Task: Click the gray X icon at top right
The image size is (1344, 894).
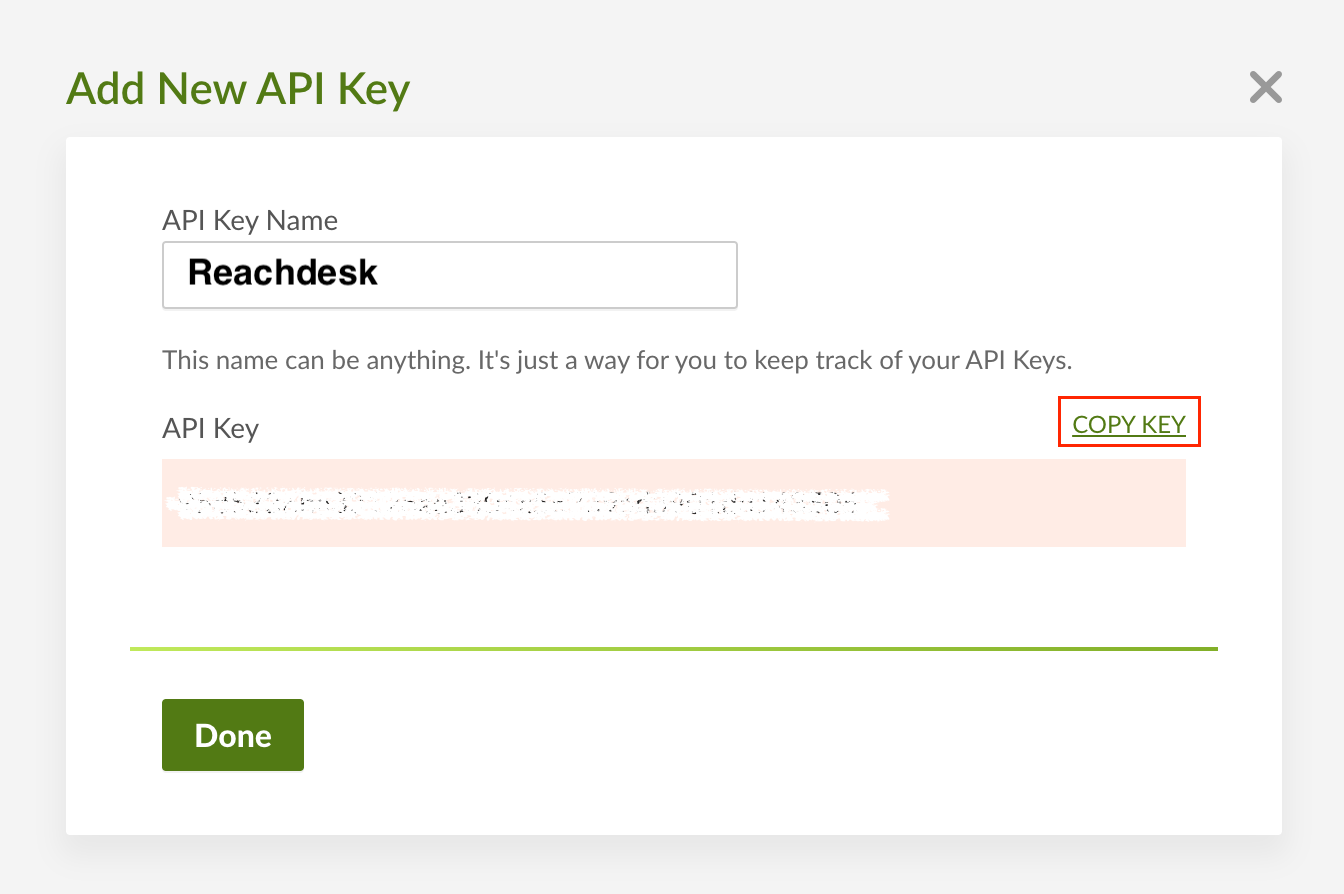Action: click(1265, 87)
